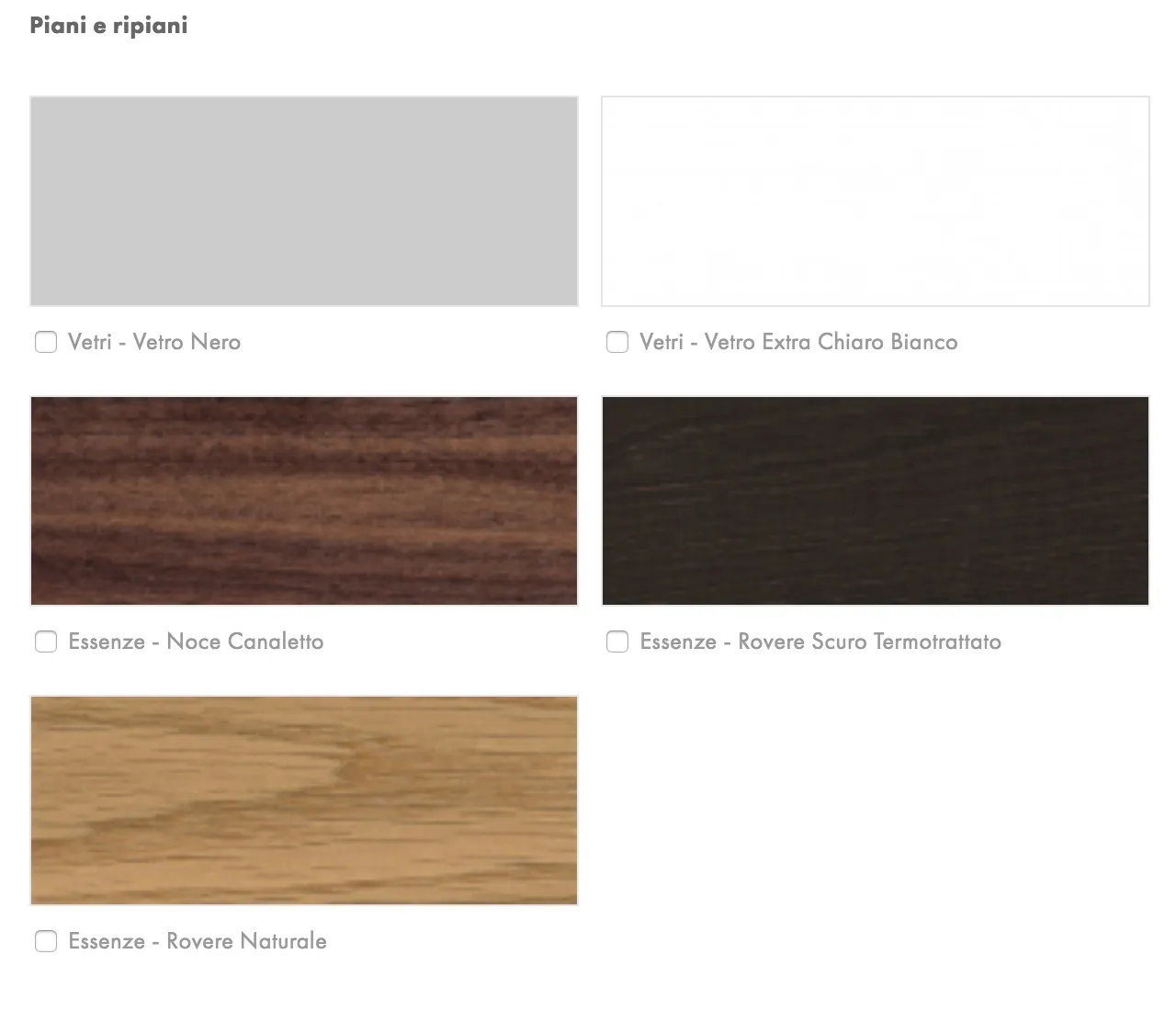Select the dark Rovere Scuro wood swatch
The height and width of the screenshot is (1011, 1176).
coord(876,501)
